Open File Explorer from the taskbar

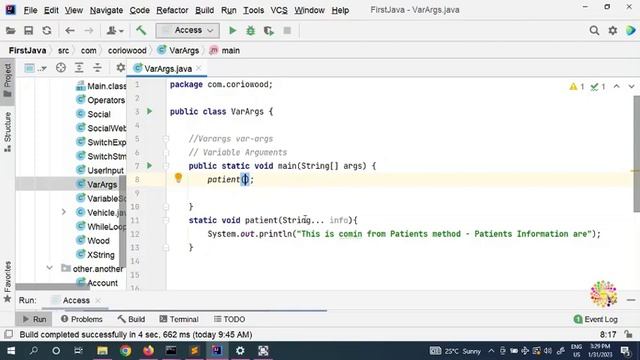tap(102, 351)
